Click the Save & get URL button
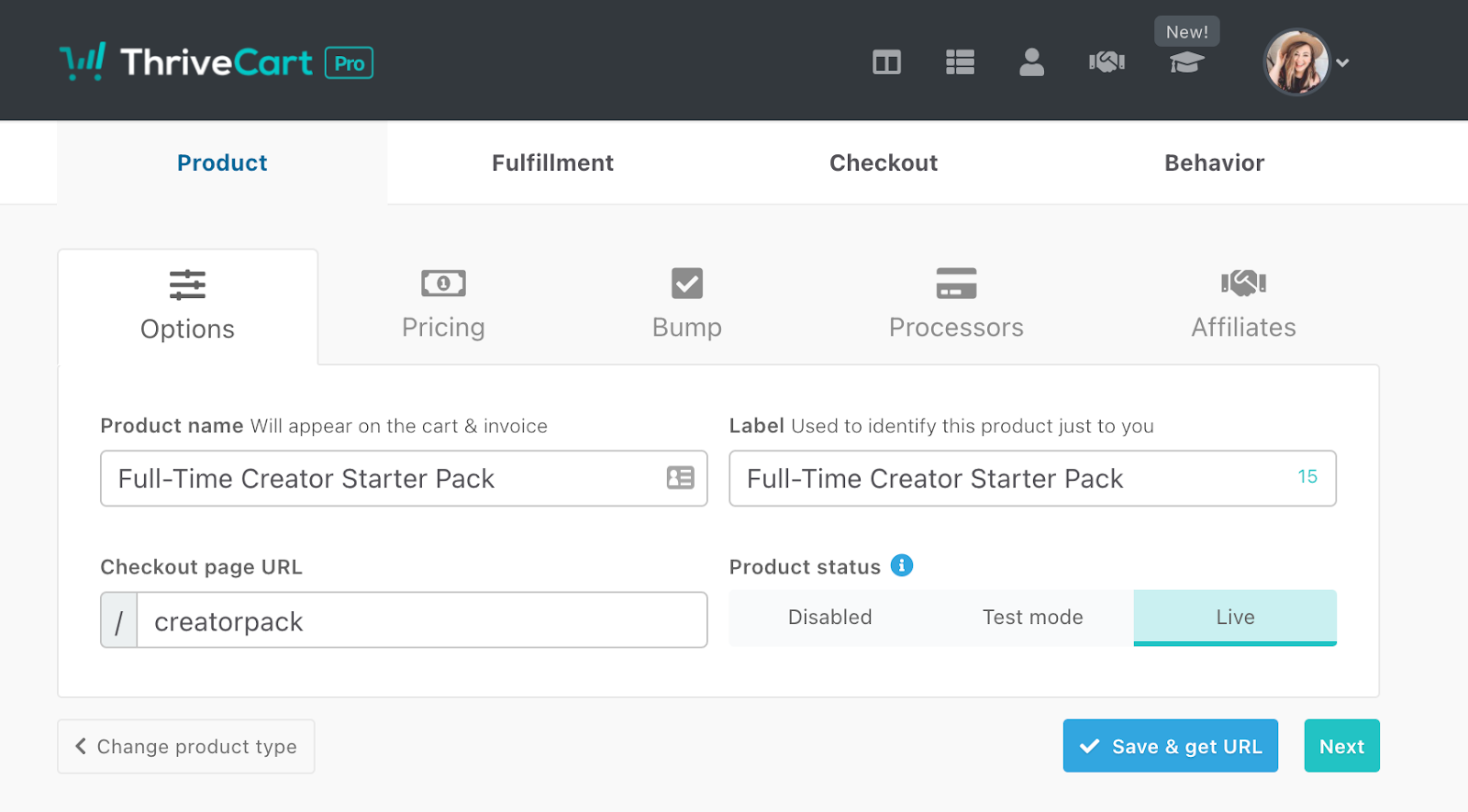Image resolution: width=1468 pixels, height=812 pixels. (x=1170, y=746)
